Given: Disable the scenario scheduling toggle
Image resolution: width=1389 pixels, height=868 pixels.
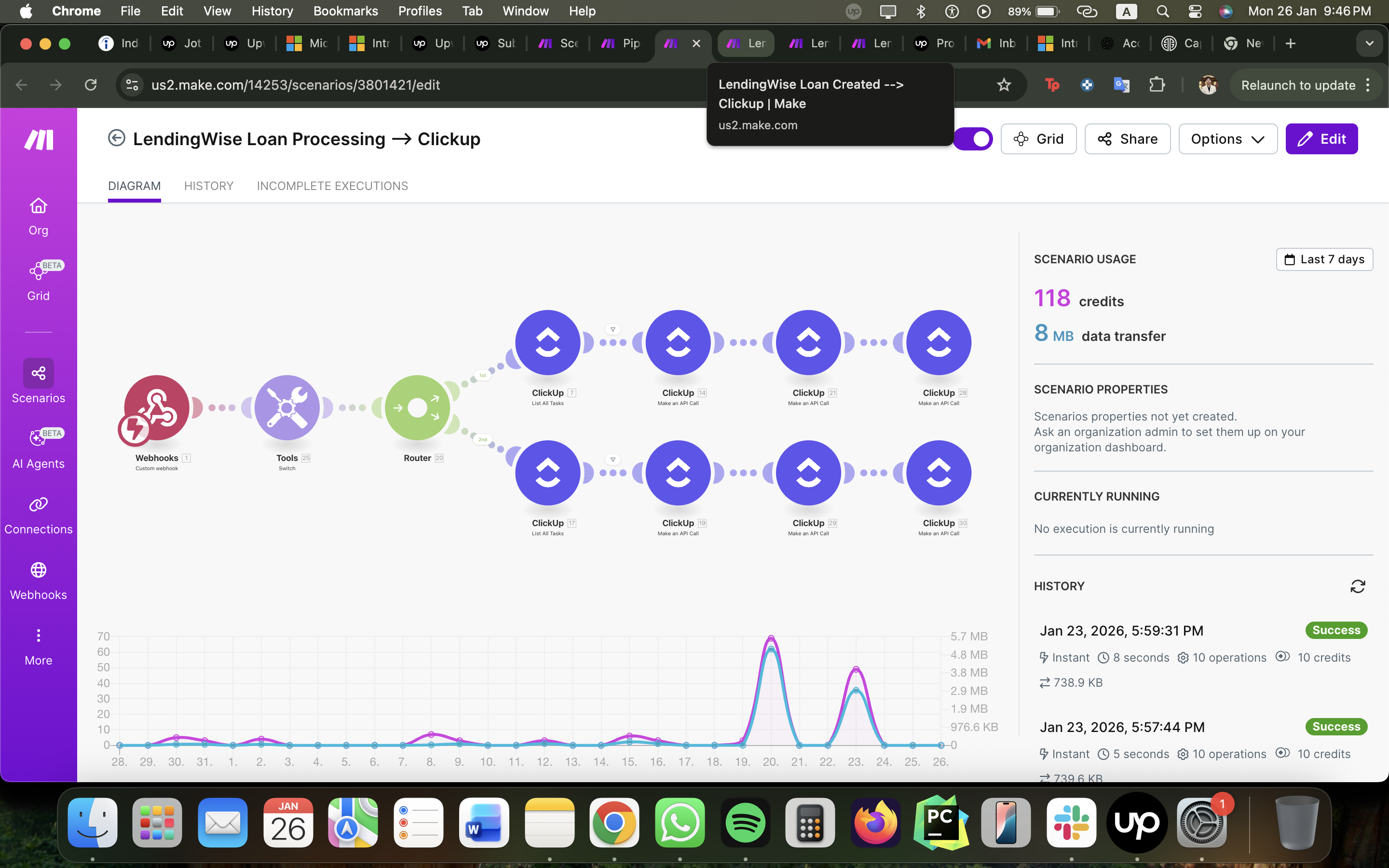Looking at the screenshot, I should [x=972, y=138].
